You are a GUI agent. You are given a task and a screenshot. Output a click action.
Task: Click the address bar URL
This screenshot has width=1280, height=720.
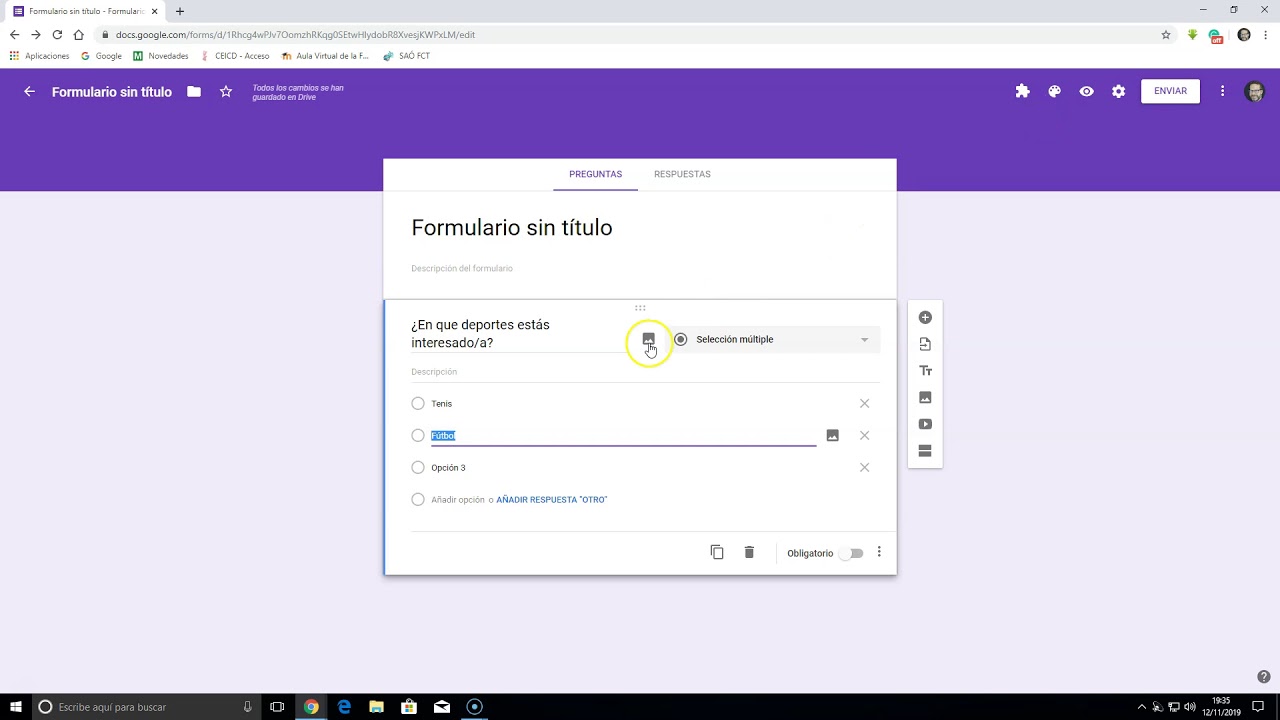[295, 34]
